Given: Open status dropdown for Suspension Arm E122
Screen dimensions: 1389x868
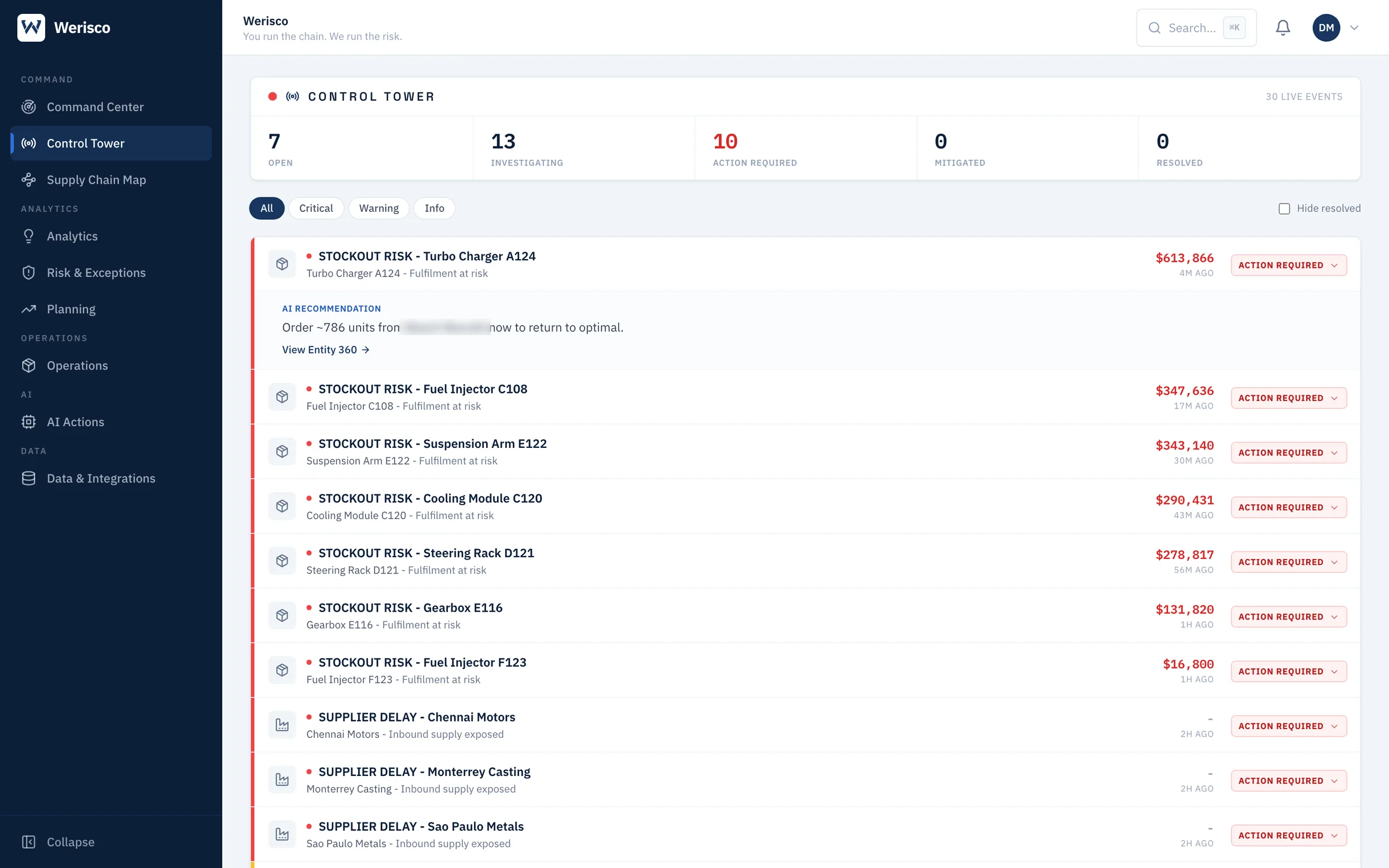Looking at the screenshot, I should click(x=1288, y=453).
